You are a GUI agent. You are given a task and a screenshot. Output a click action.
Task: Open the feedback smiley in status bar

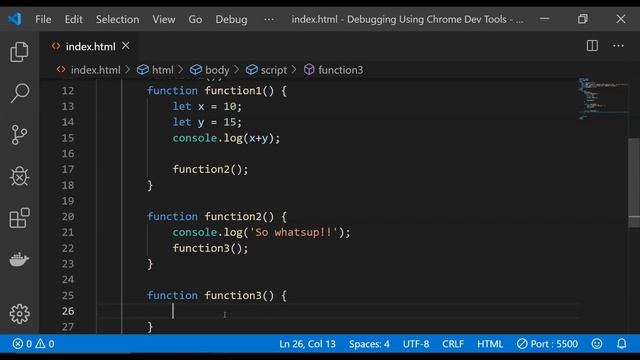(x=597, y=344)
